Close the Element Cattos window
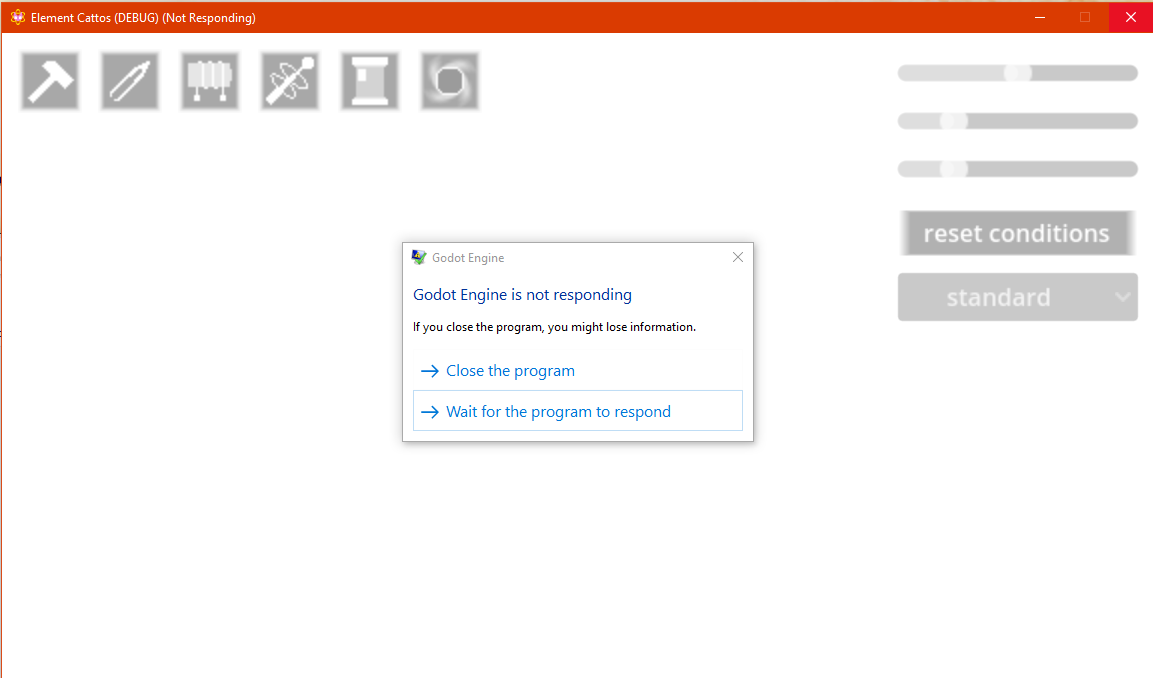 (1130, 17)
